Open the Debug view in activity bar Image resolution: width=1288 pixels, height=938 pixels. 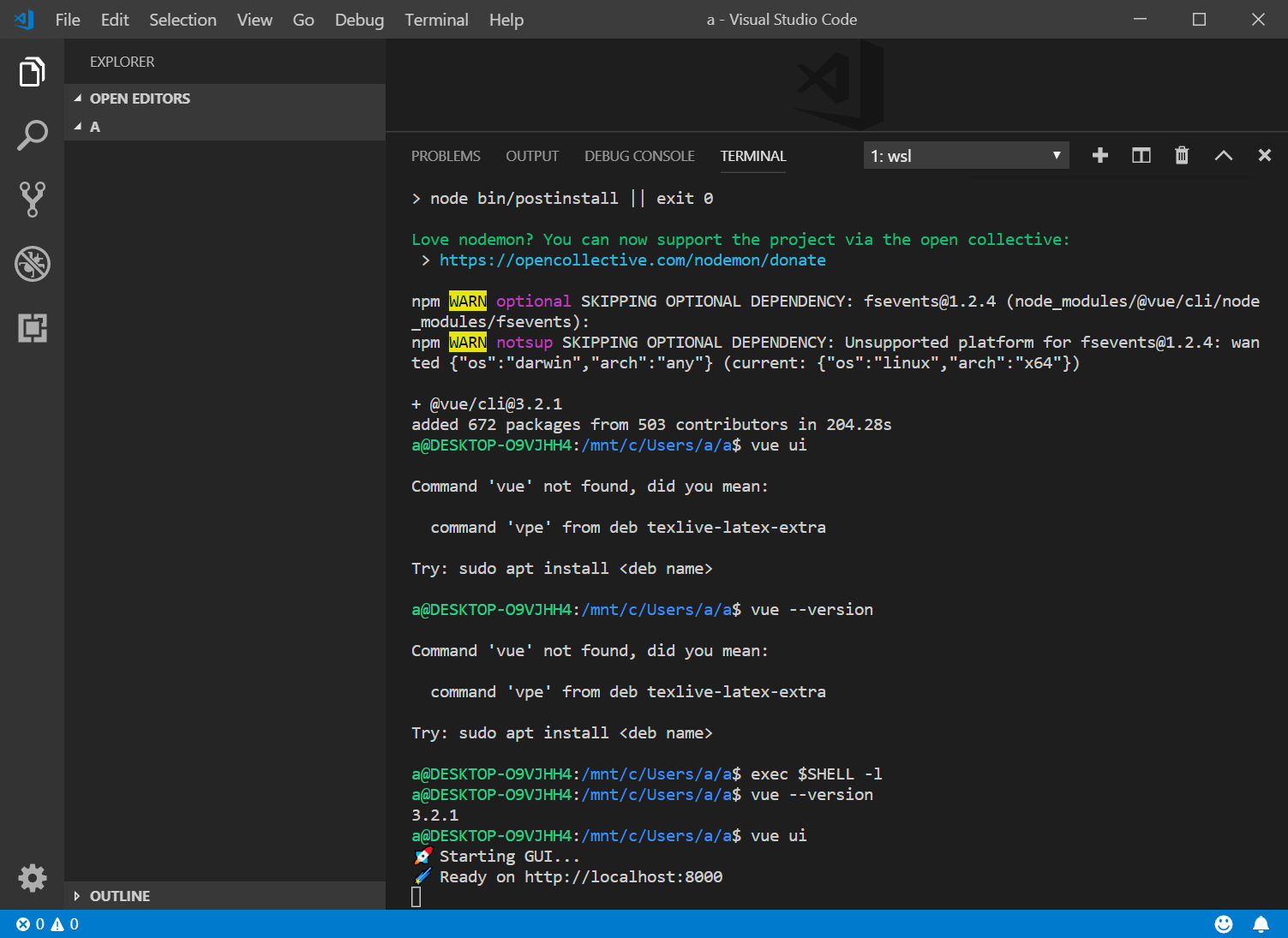click(32, 264)
